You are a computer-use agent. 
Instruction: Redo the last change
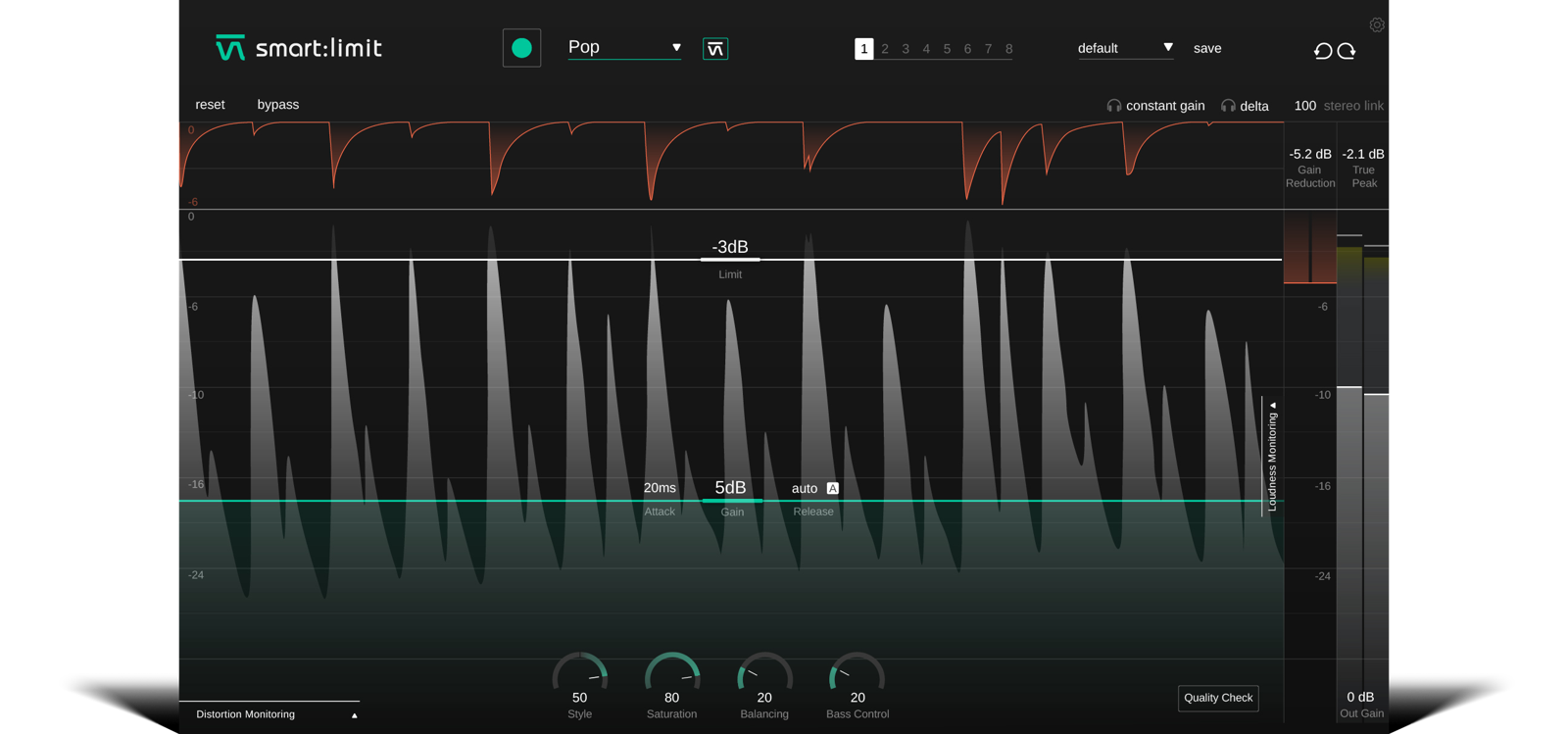click(x=1347, y=51)
